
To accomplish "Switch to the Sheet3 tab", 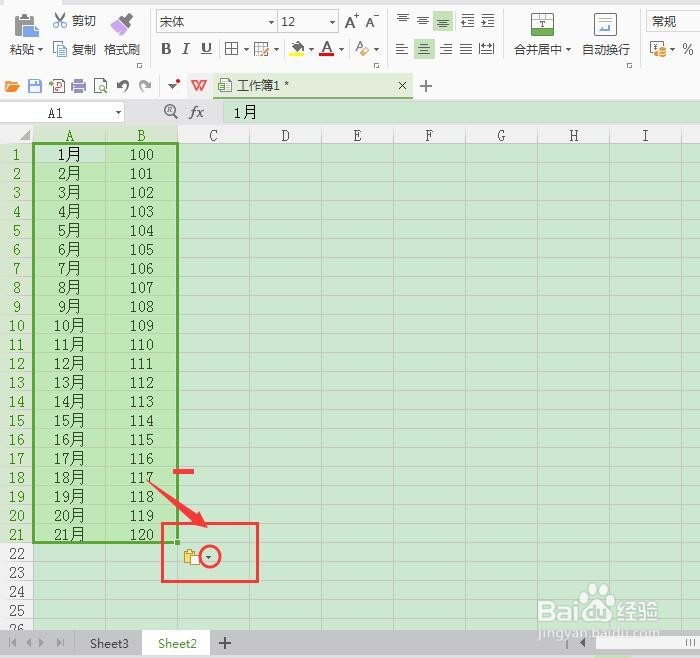I will point(109,643).
